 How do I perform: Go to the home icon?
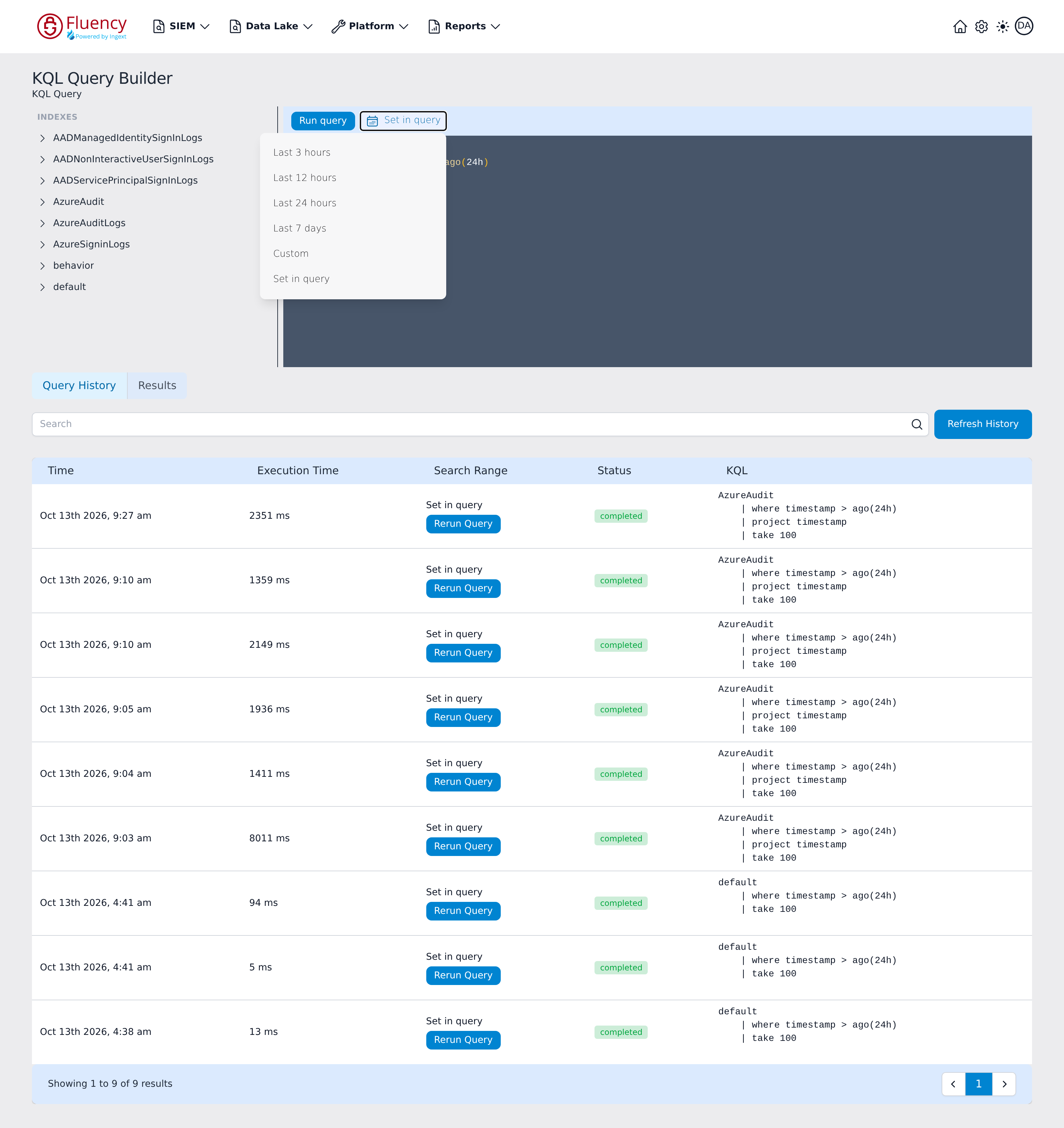pyautogui.click(x=960, y=27)
